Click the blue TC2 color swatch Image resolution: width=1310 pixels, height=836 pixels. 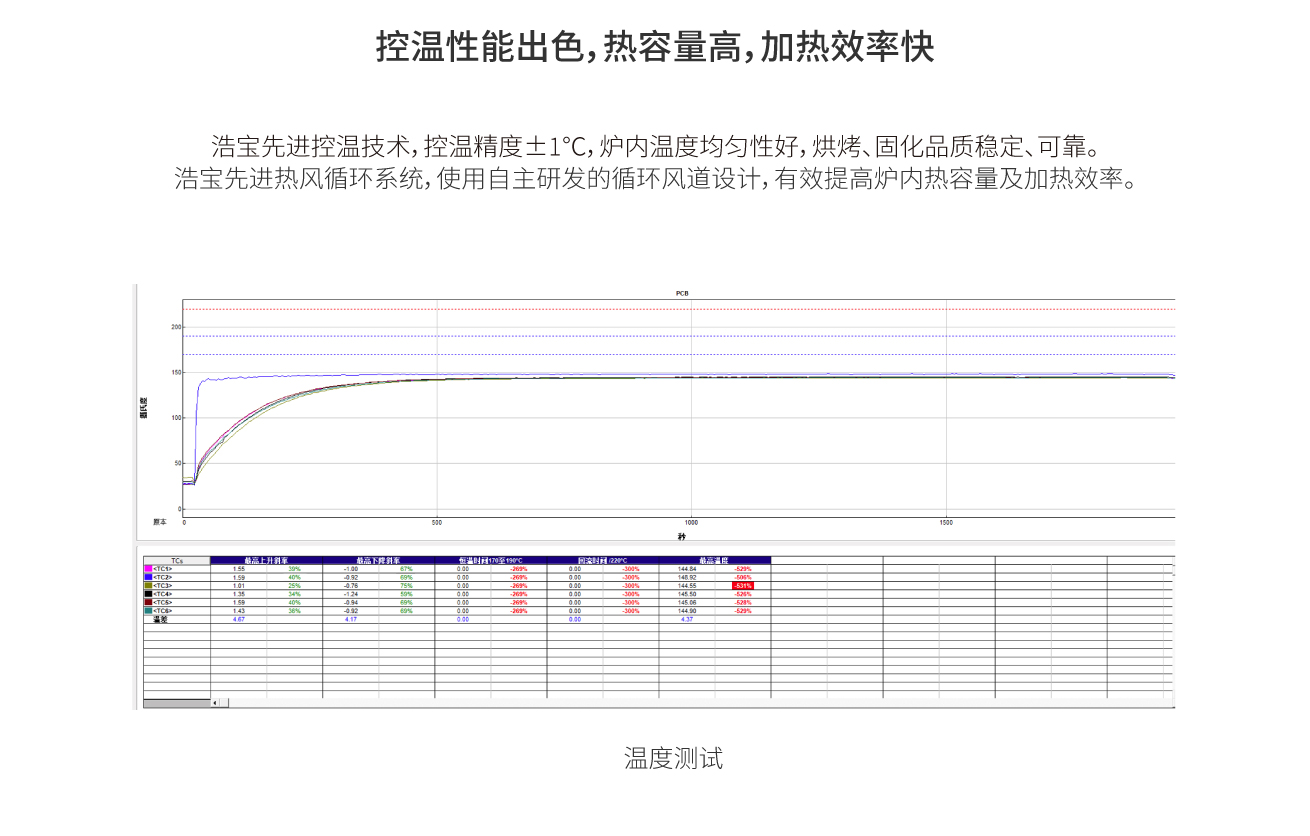(148, 577)
